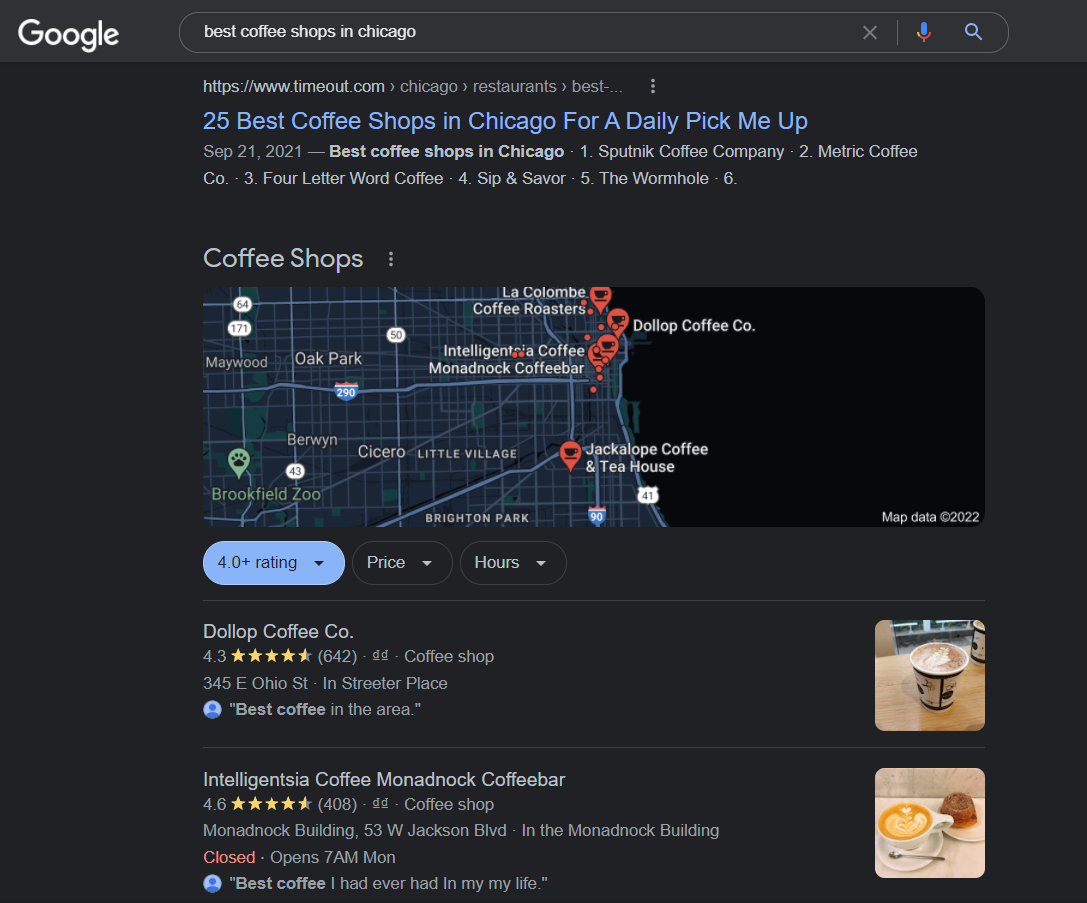
Task: Click the Brighton Park label on the map
Action: (477, 518)
